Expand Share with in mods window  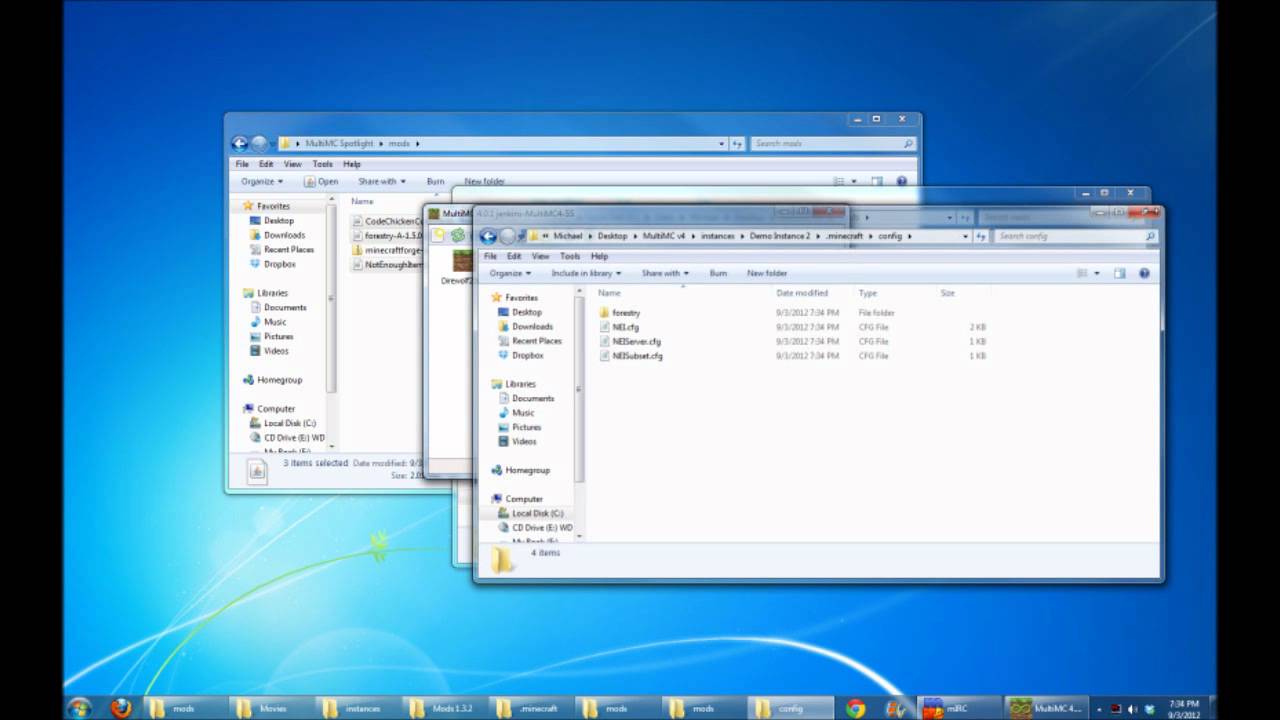point(382,182)
